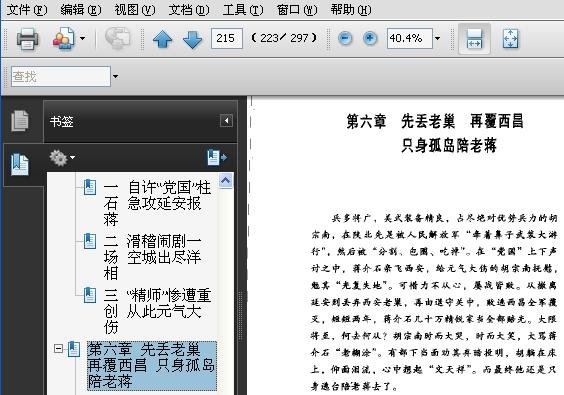Viewport: 564px width, 395px height.
Task: Open the 文件(F) menu
Action: [x=27, y=10]
